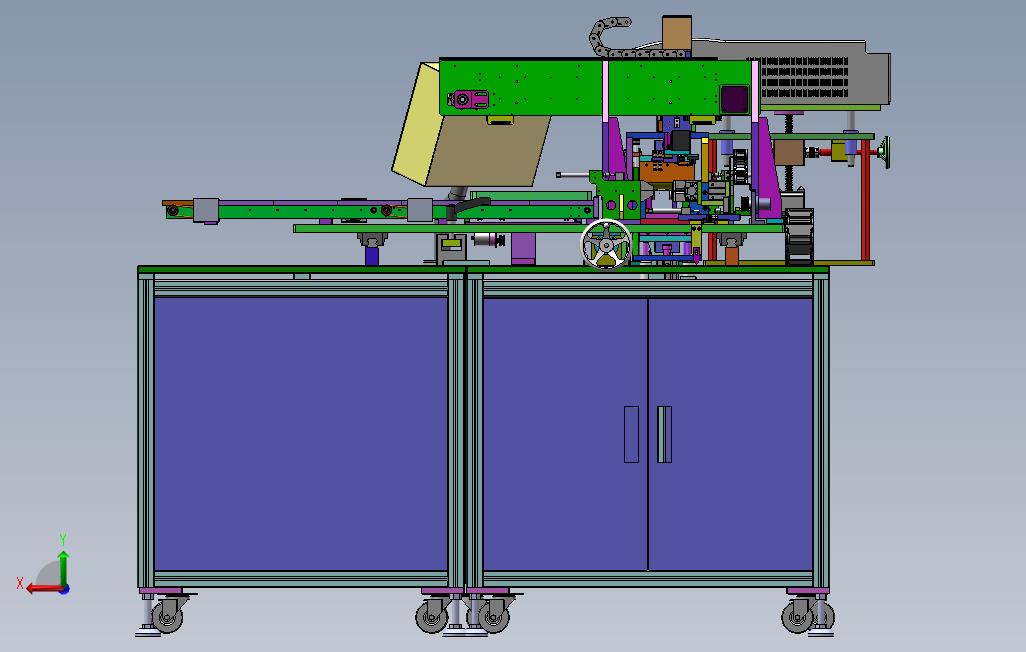Select the white spoked handwheel on machine front
The width and height of the screenshot is (1026, 652).
click(x=607, y=245)
